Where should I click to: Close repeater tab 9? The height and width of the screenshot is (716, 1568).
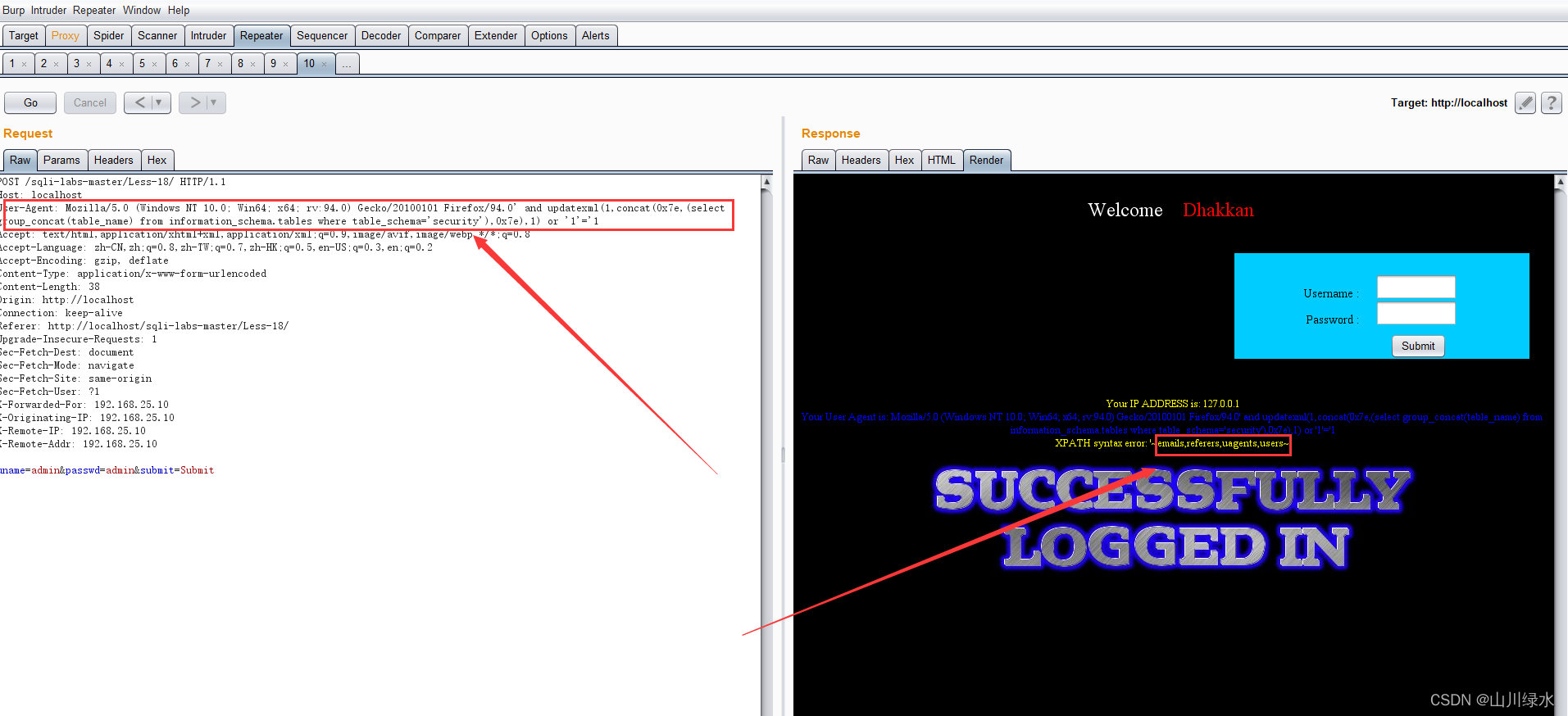[286, 64]
